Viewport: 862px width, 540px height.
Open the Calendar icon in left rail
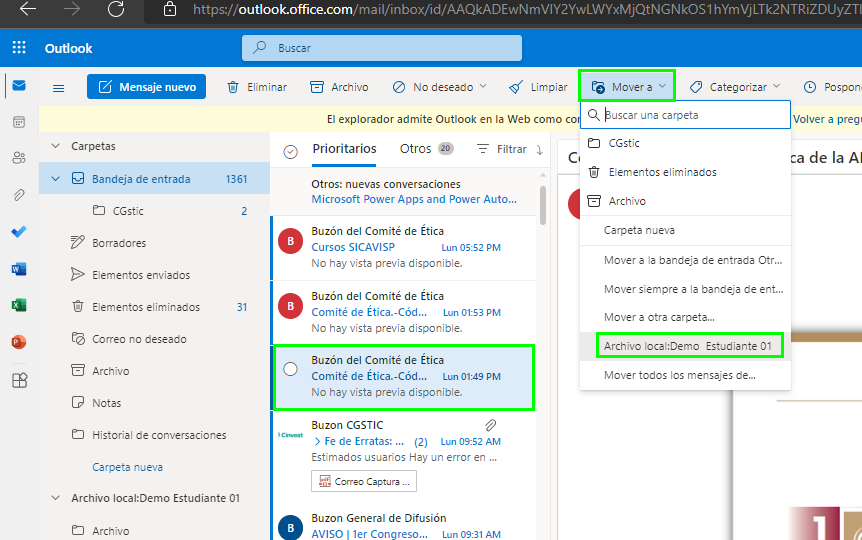coord(19,122)
